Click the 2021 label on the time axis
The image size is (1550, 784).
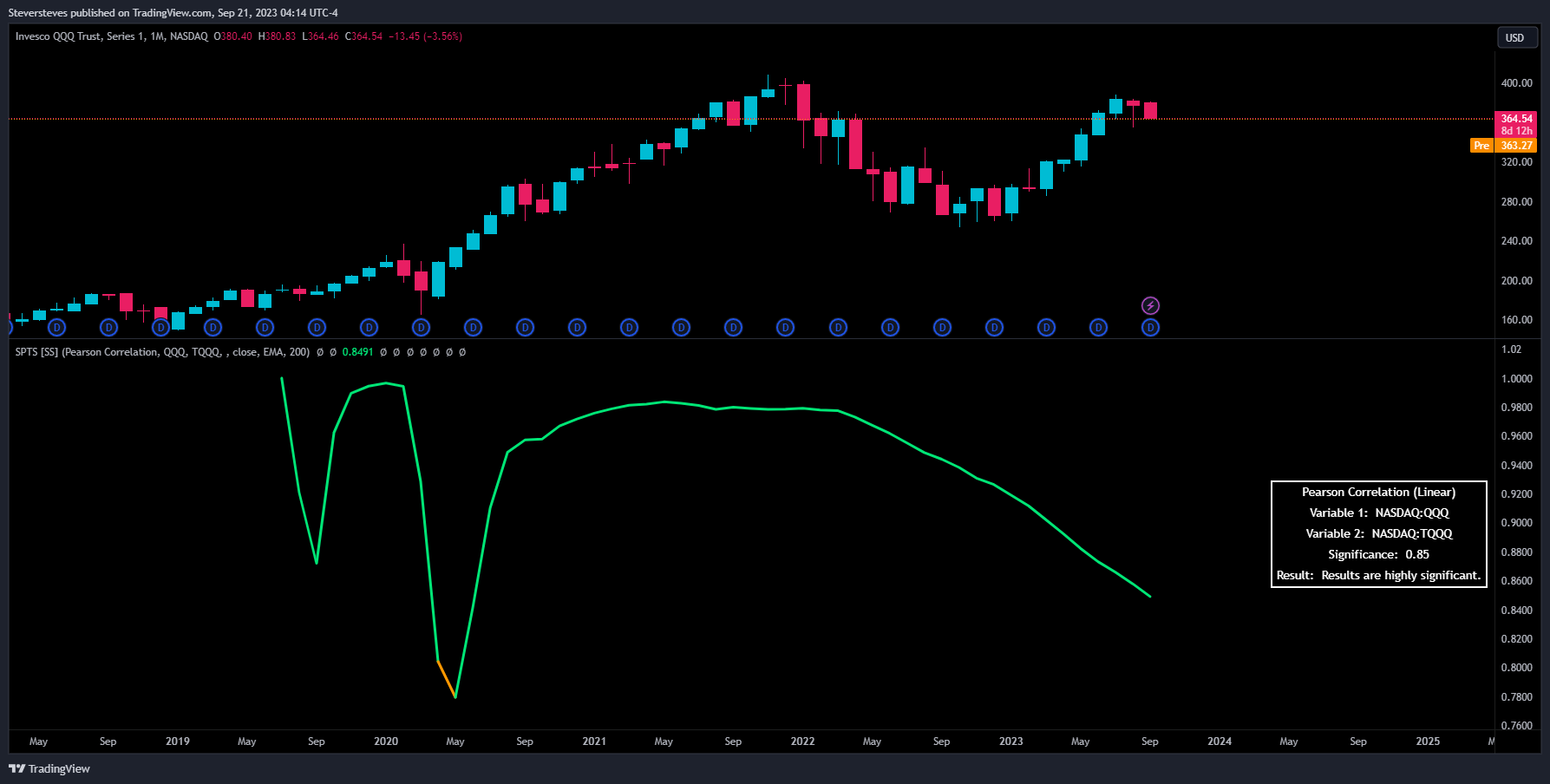tap(594, 742)
